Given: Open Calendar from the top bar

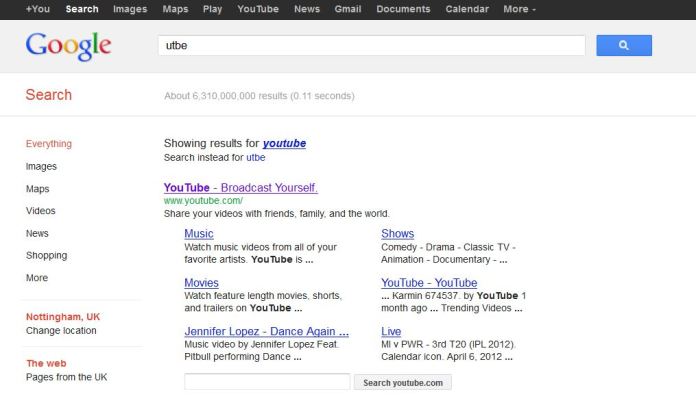Looking at the screenshot, I should [465, 9].
